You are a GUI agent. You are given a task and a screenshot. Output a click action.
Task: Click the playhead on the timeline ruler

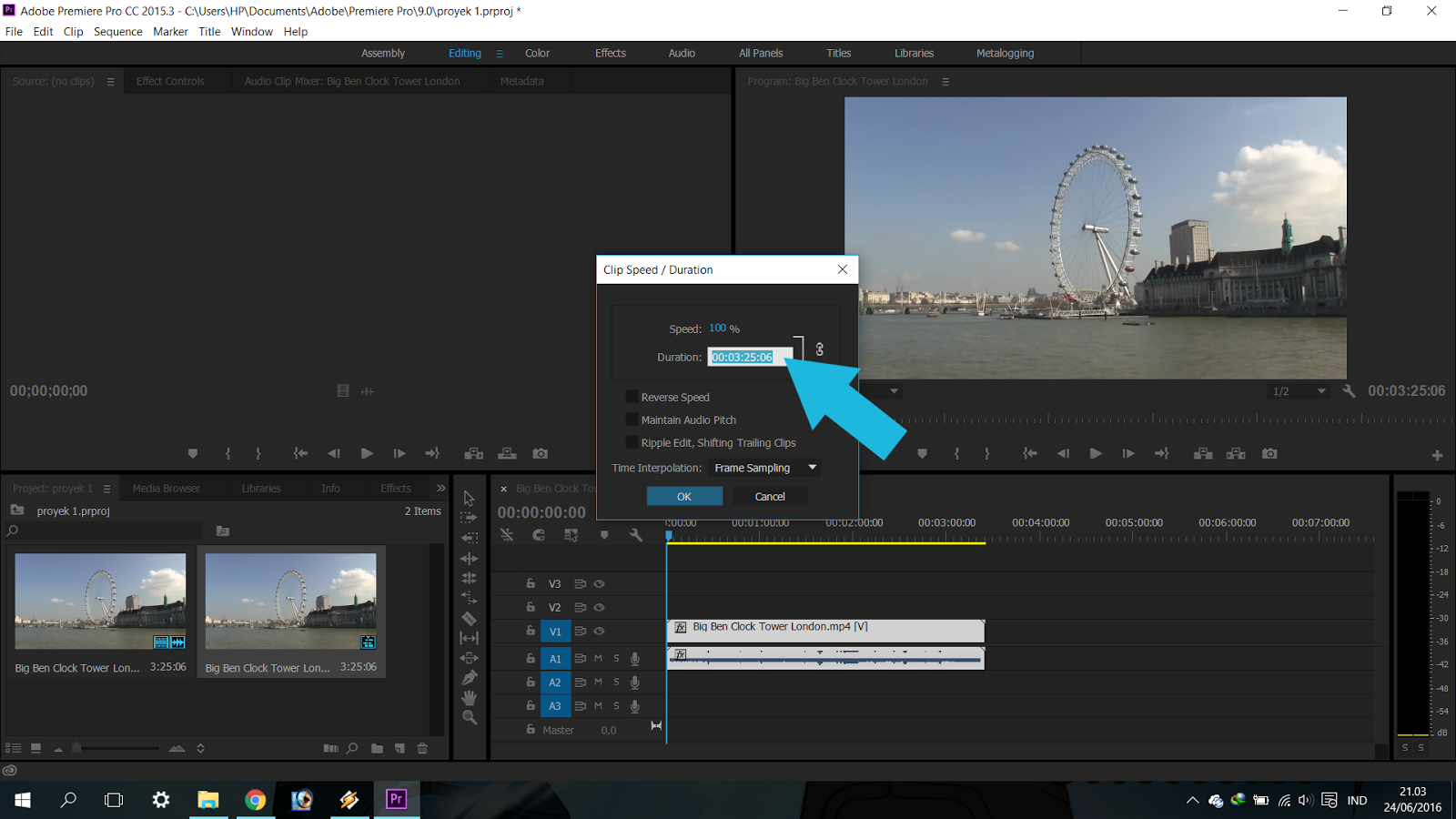click(669, 536)
